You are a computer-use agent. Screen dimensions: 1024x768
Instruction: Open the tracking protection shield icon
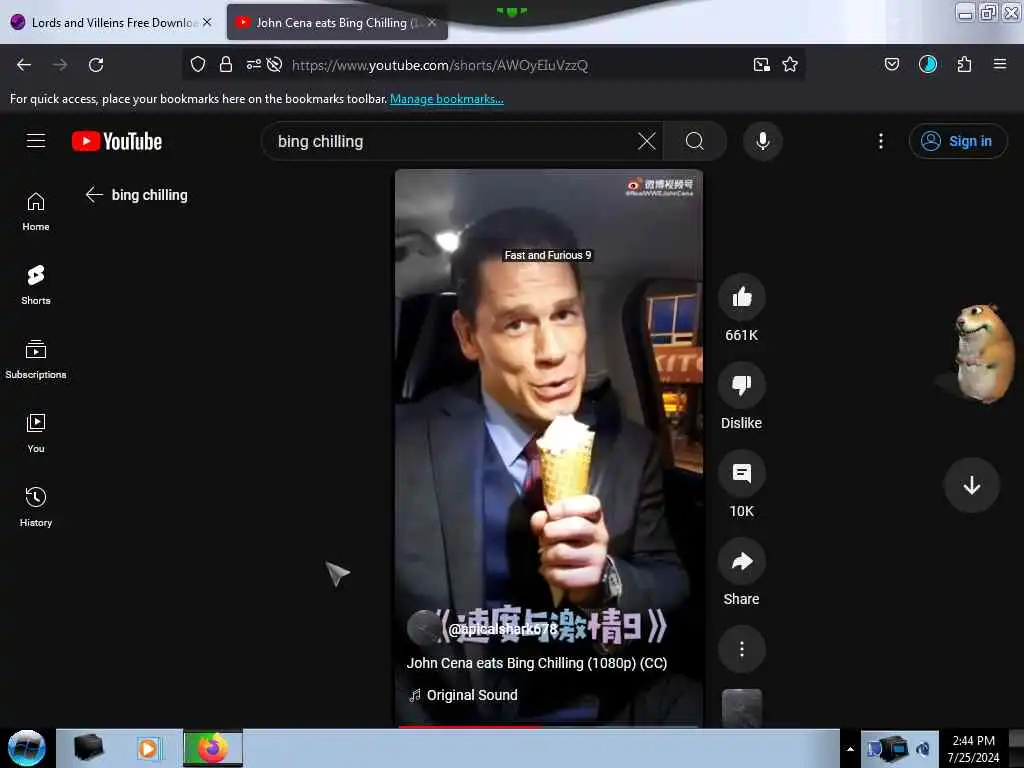pos(198,64)
